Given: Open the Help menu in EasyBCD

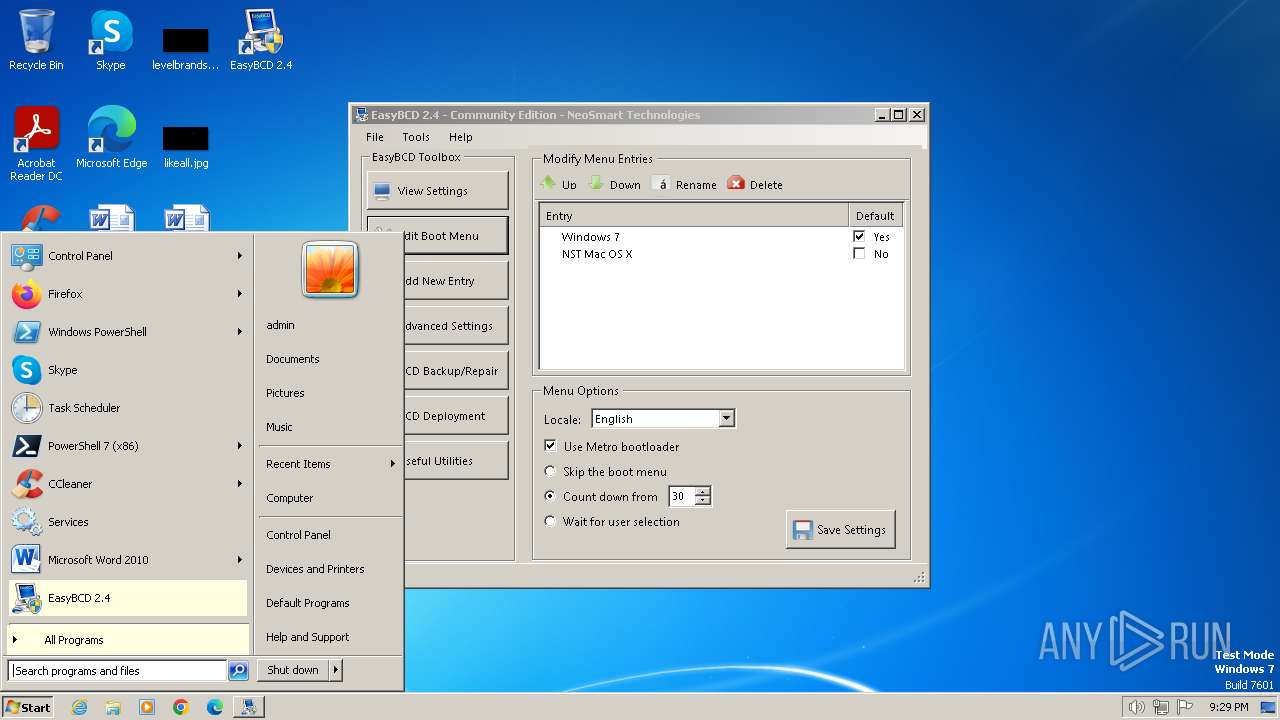Looking at the screenshot, I should click(460, 137).
